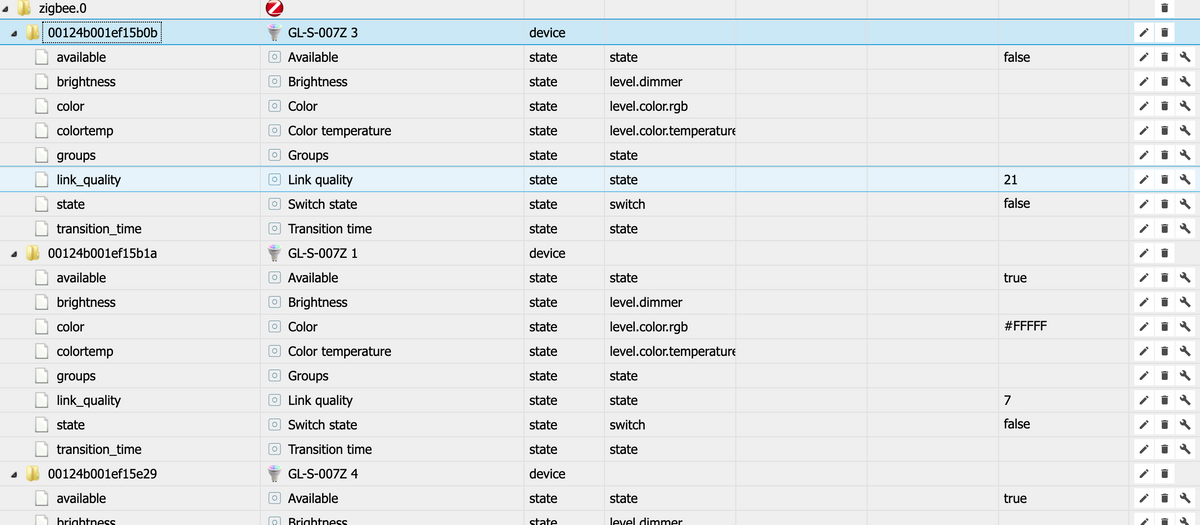Delete device GL-S-007Z 1 with trash icon
This screenshot has width=1200, height=525.
tap(1164, 253)
